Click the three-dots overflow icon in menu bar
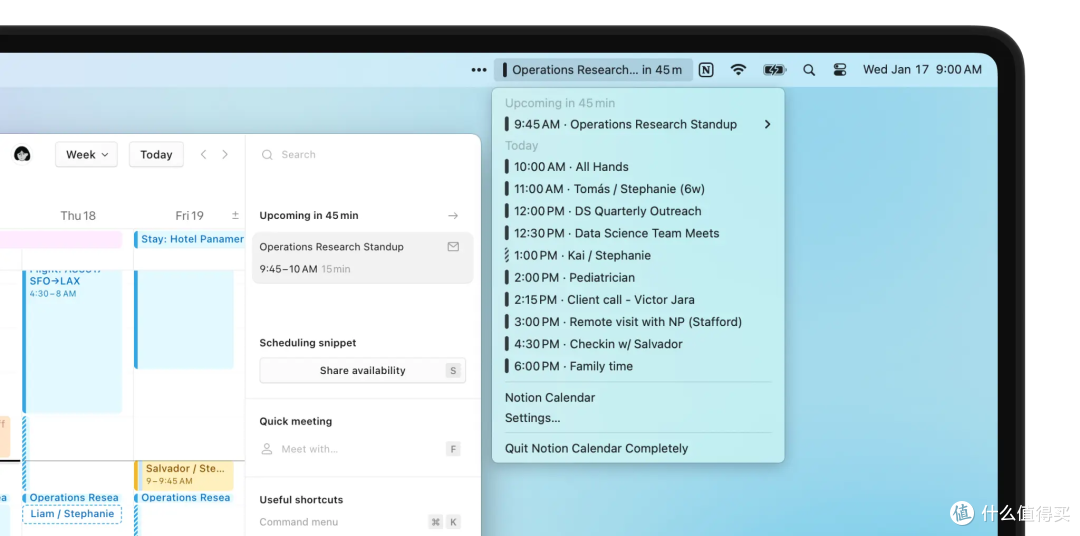Viewport: 1080px width, 536px height. click(x=479, y=70)
